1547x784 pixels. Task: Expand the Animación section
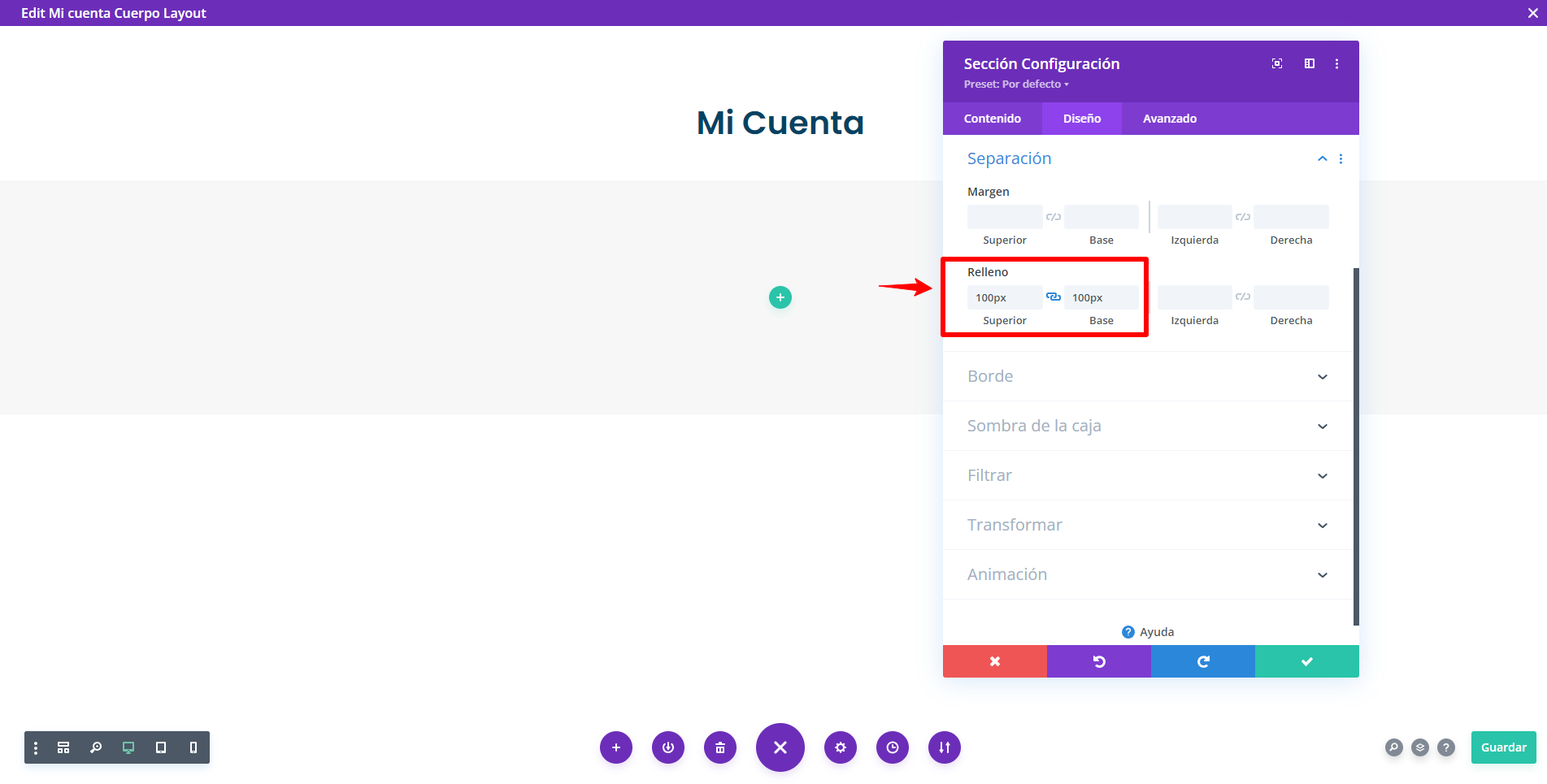[1148, 574]
